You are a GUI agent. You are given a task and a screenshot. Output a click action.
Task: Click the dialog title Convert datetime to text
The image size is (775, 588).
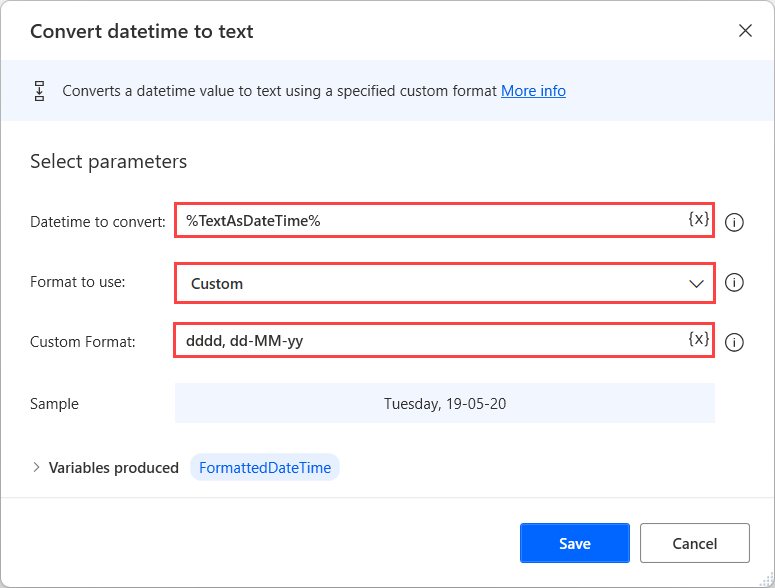[142, 31]
